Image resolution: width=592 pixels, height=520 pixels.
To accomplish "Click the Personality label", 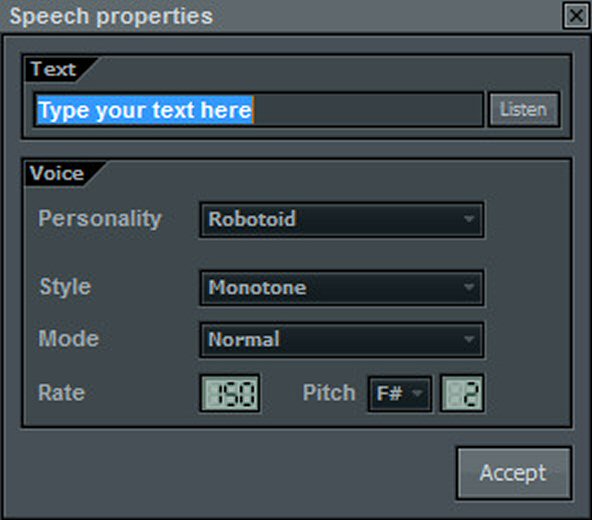I will 100,219.
